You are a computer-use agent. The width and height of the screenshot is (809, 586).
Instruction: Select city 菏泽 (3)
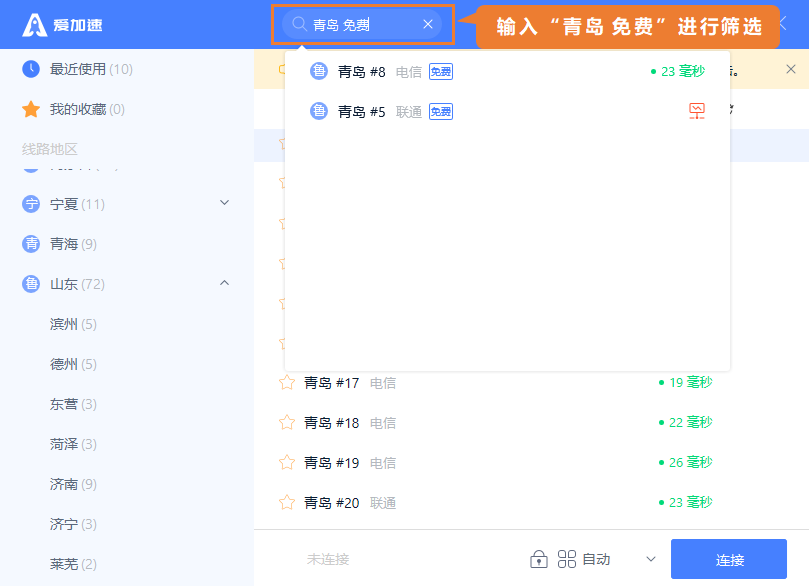[x=73, y=444]
